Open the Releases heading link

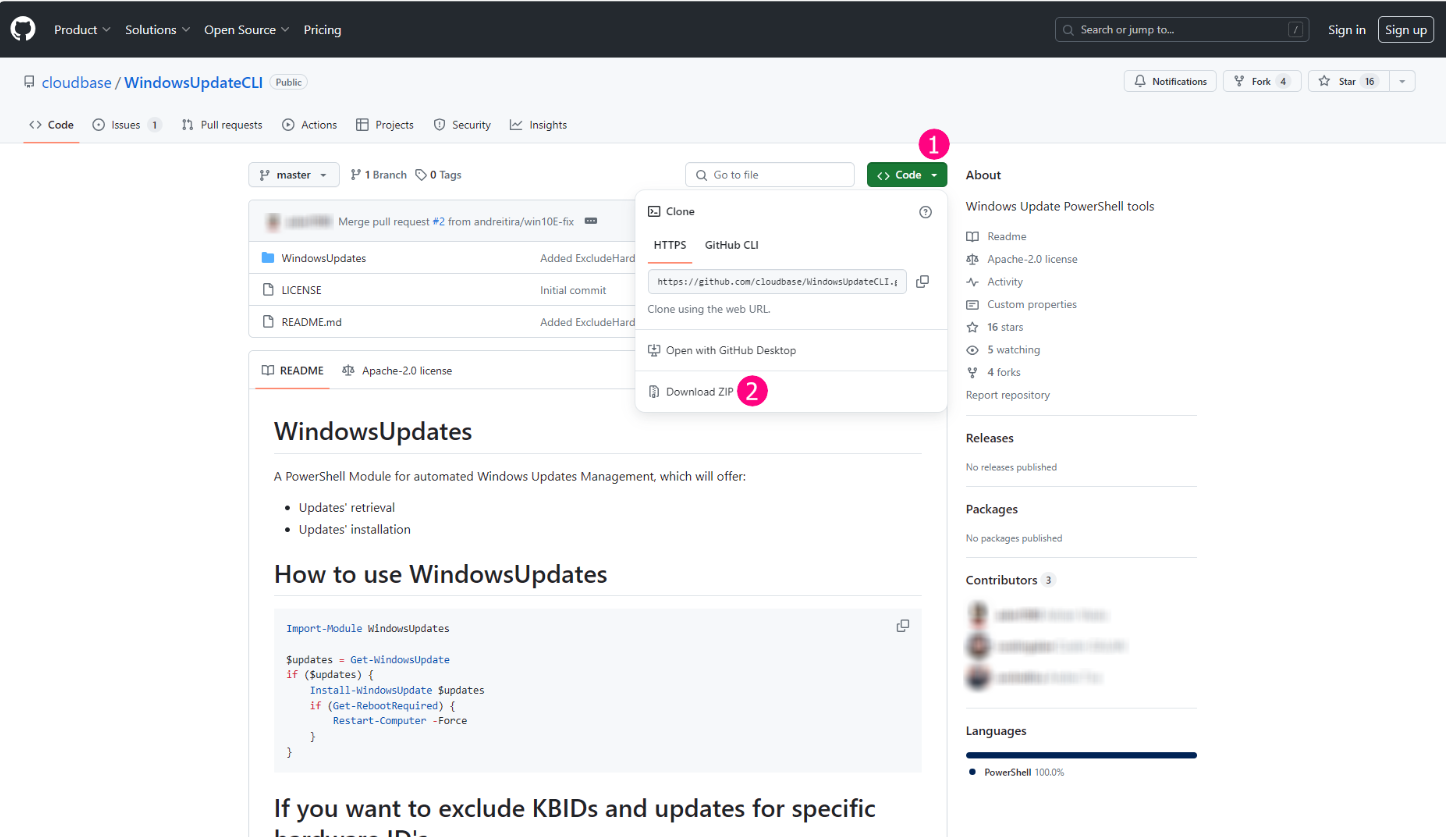click(990, 438)
